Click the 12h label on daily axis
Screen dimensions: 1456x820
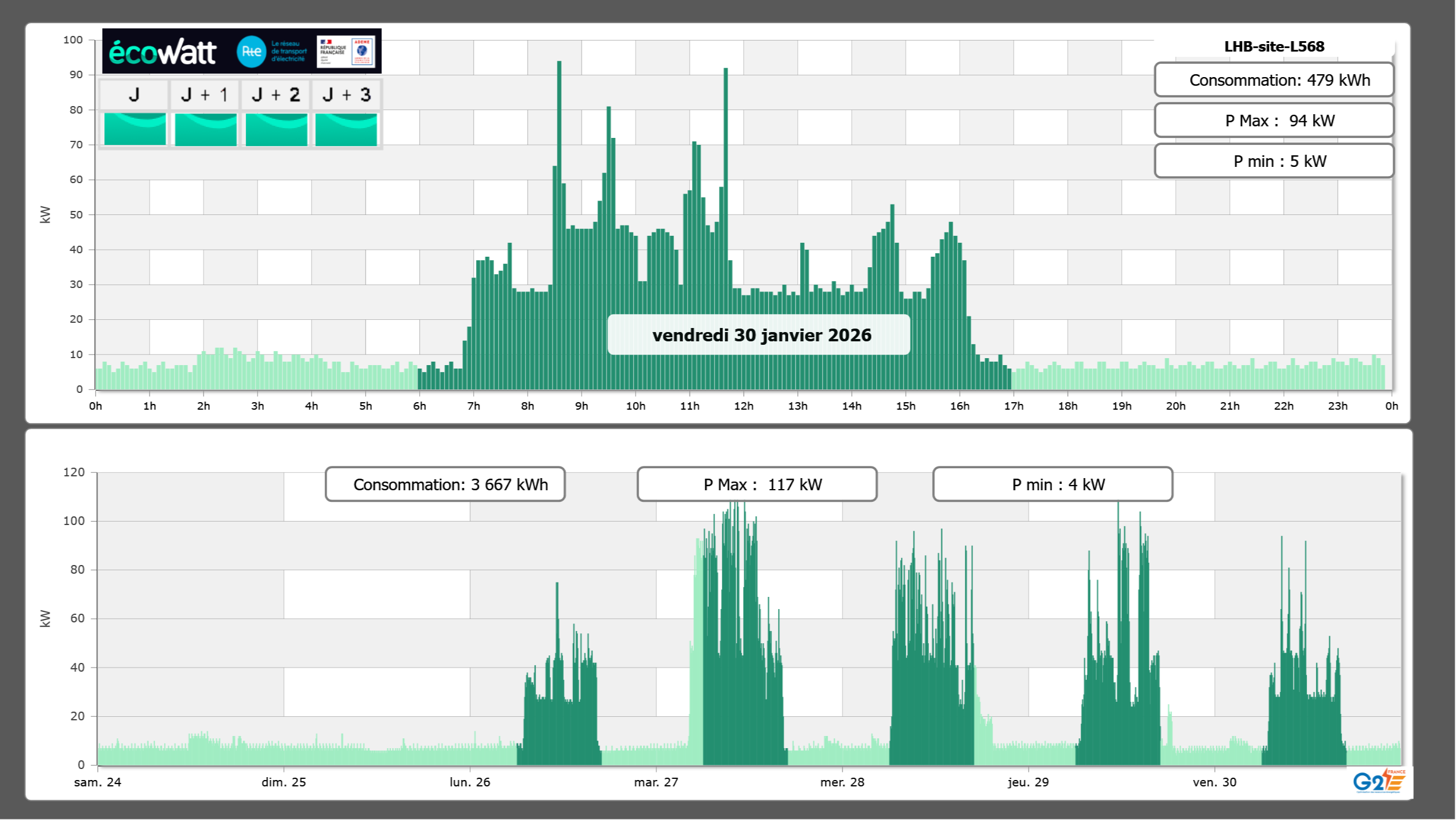[x=743, y=406]
